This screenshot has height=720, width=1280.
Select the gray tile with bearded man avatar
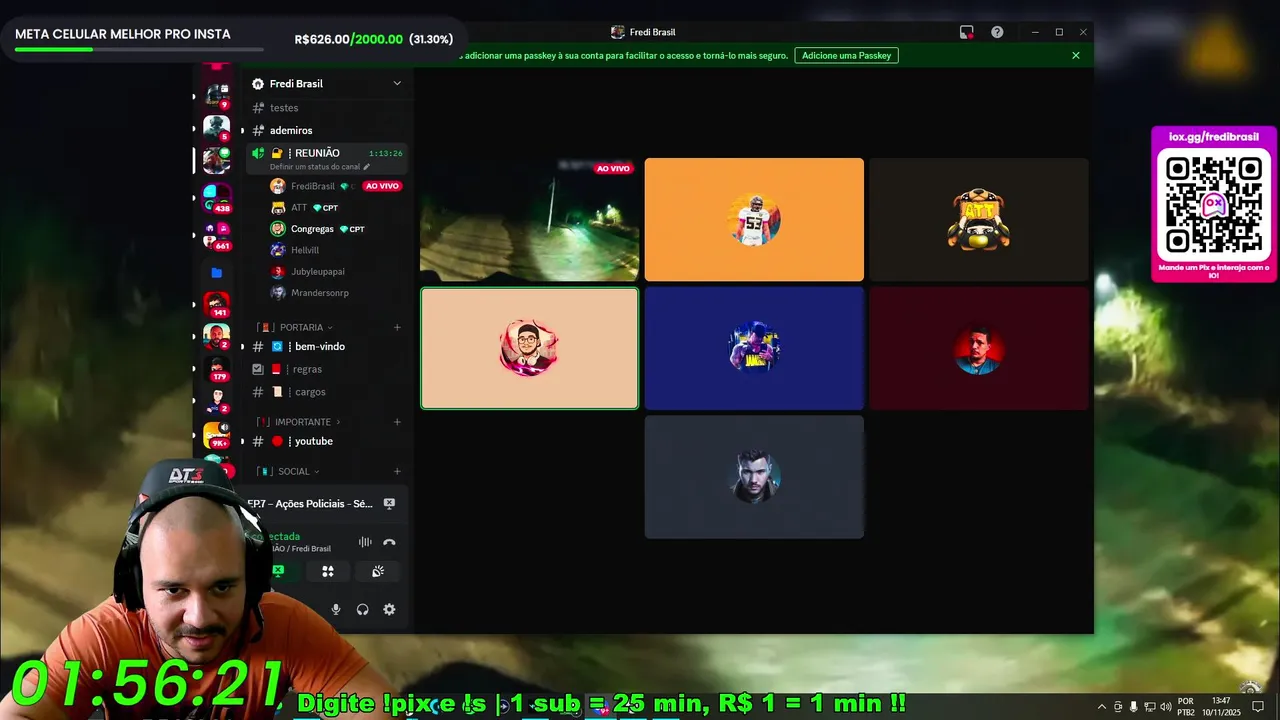pyautogui.click(x=754, y=477)
